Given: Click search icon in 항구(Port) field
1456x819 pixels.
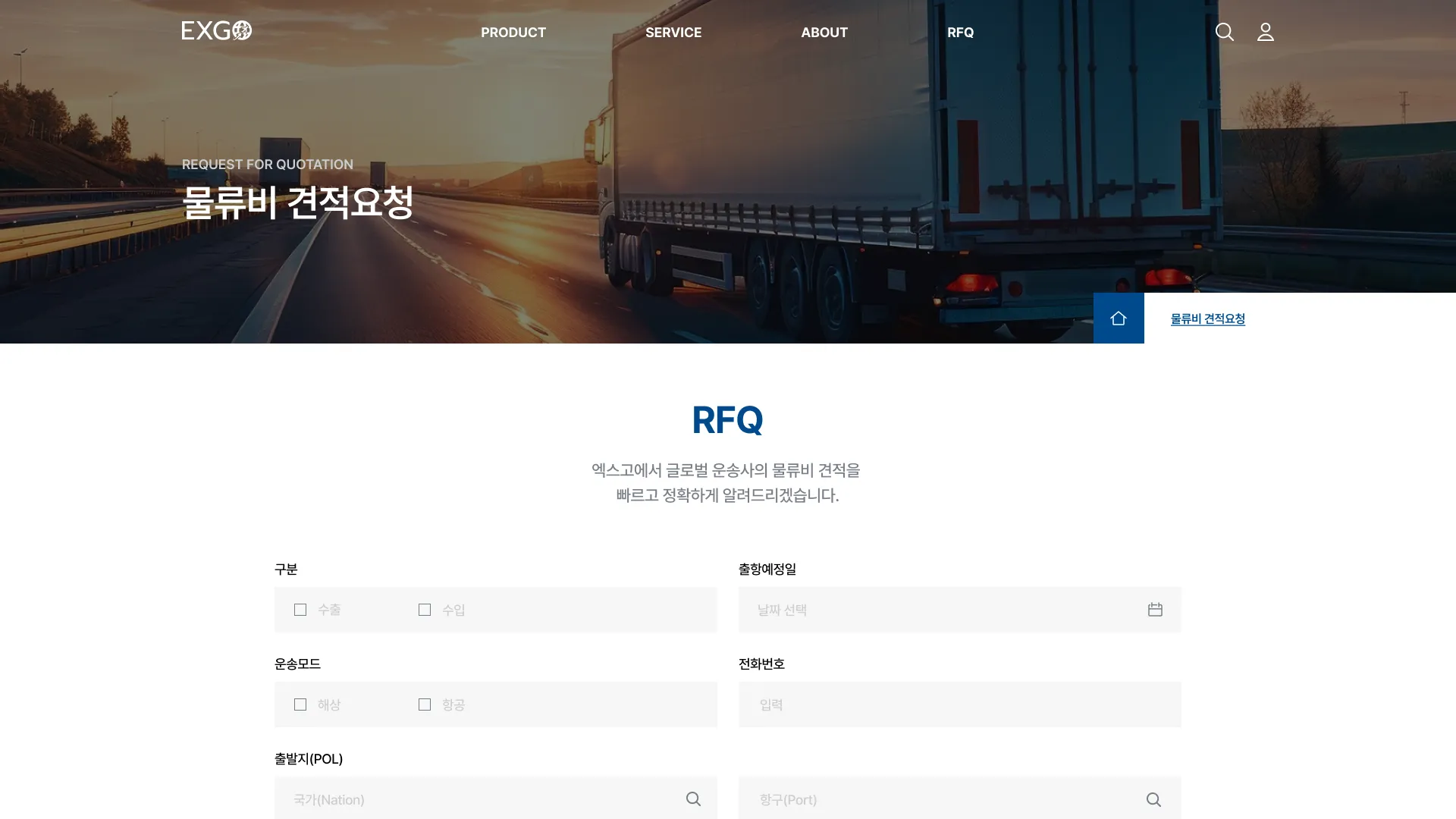Looking at the screenshot, I should point(1153,799).
